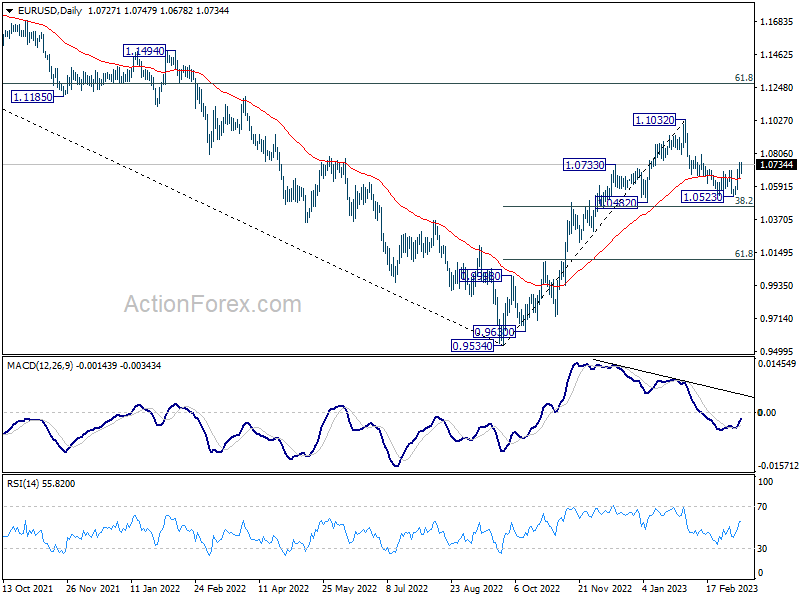Select the 1.07330 resistance label
The width and height of the screenshot is (800, 600).
click(x=584, y=164)
